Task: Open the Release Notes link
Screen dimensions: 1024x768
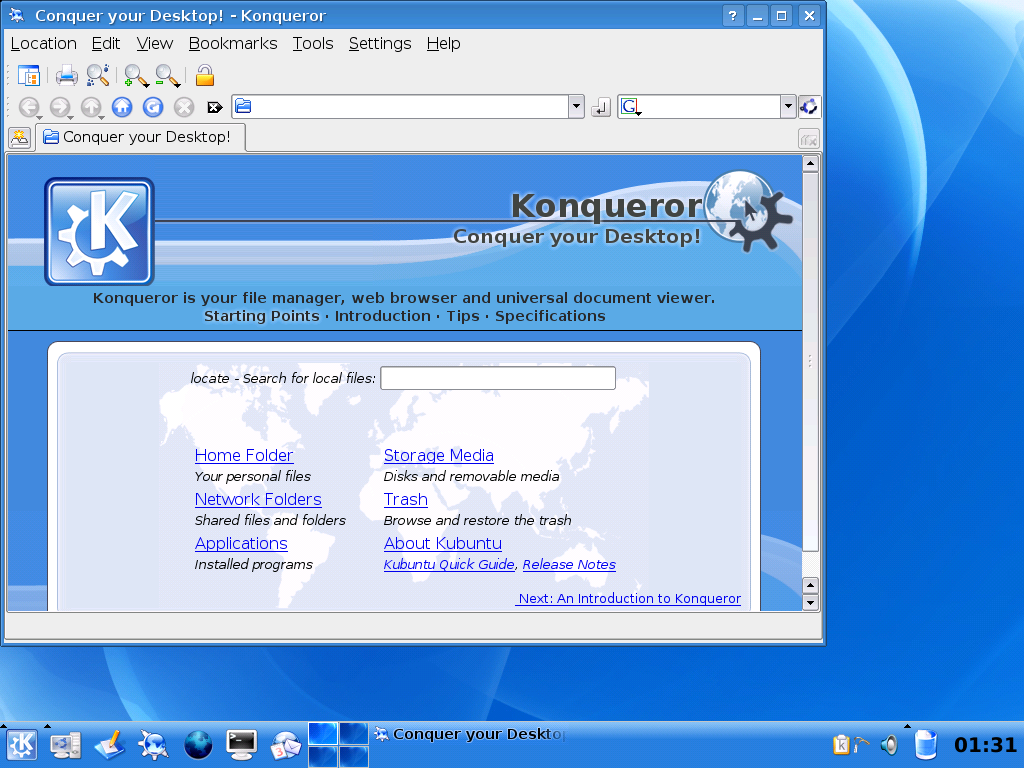Action: point(569,564)
